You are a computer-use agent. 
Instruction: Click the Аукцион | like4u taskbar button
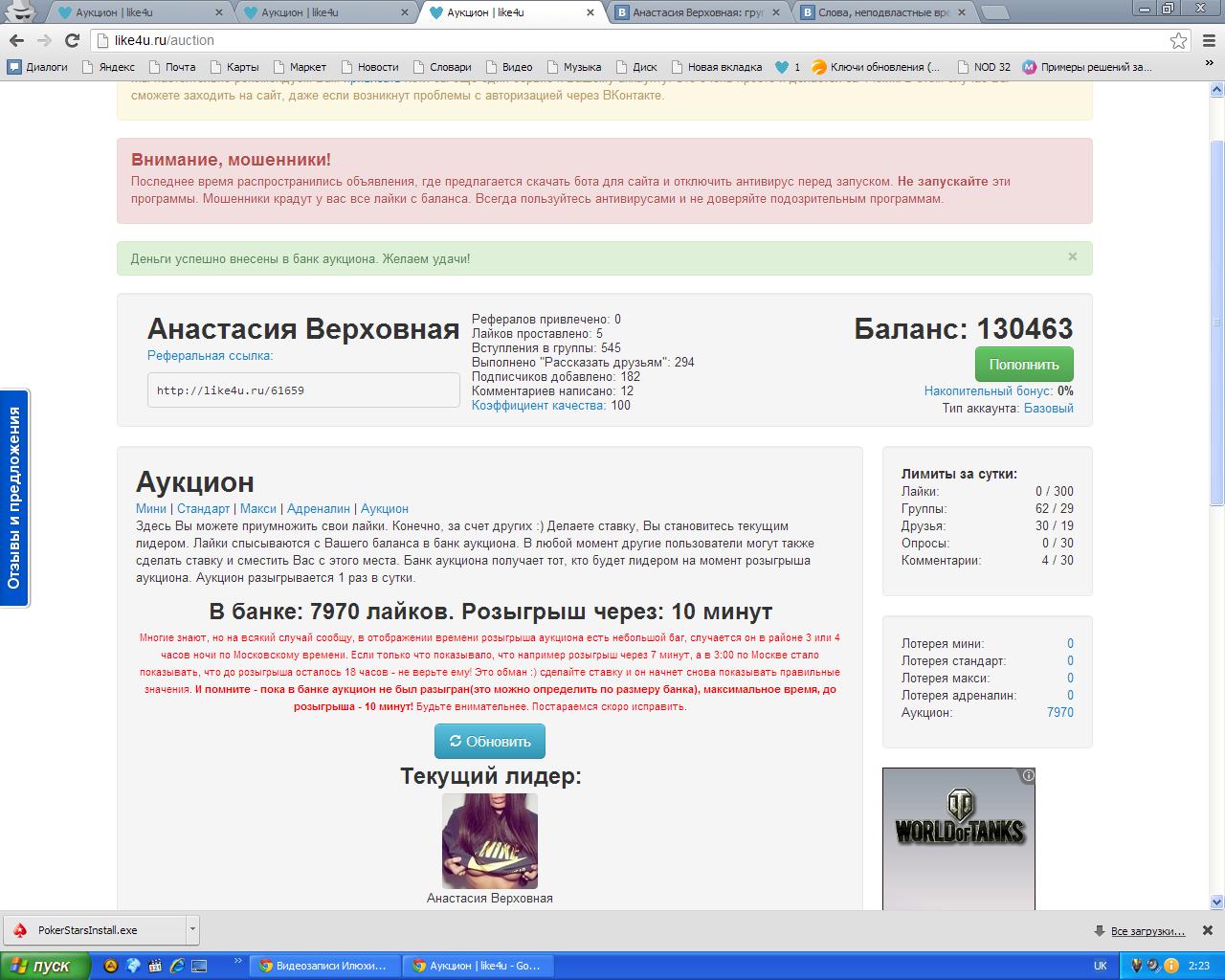478,966
